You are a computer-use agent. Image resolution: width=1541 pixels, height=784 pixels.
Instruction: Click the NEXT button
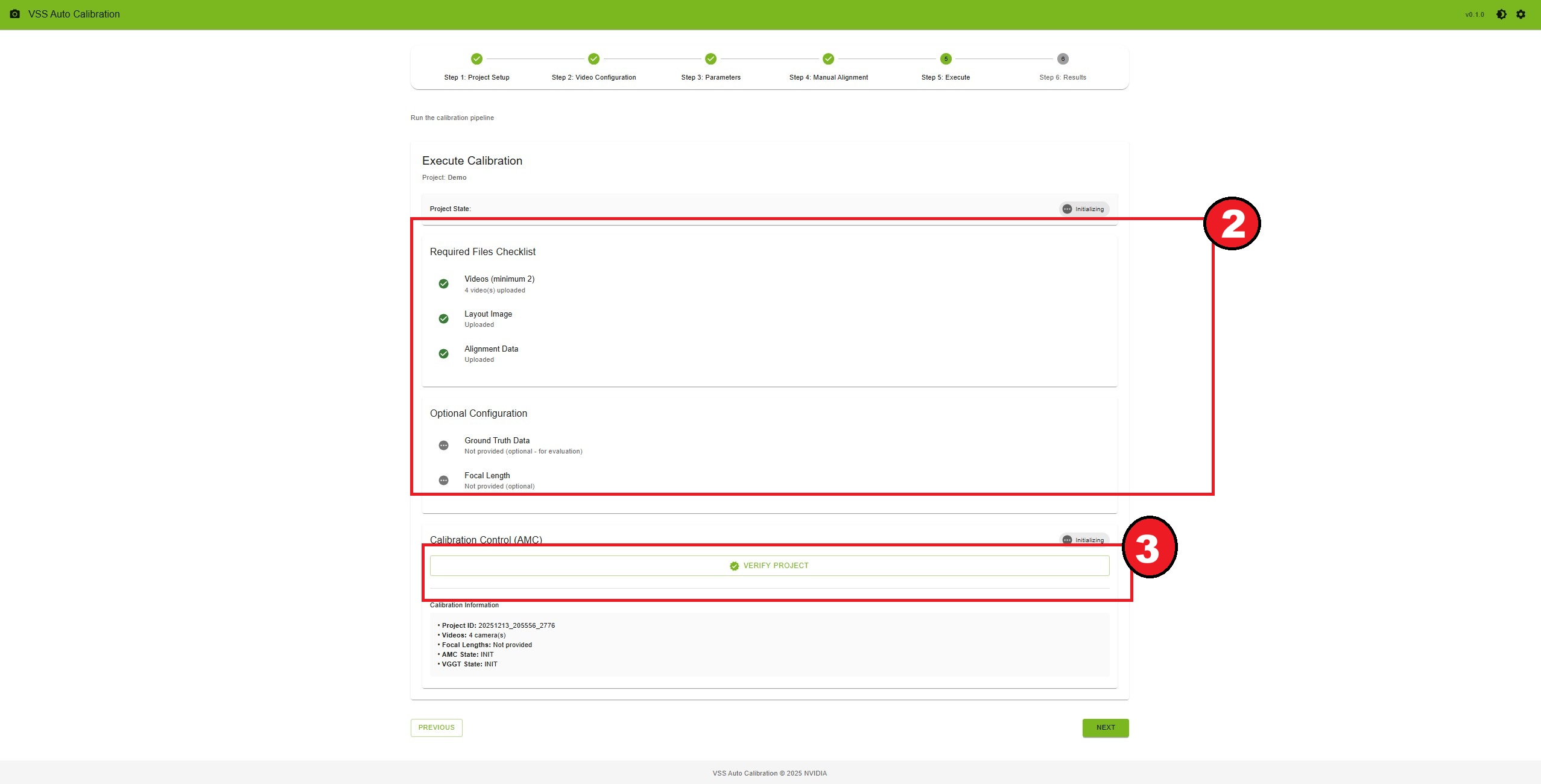pyautogui.click(x=1105, y=727)
